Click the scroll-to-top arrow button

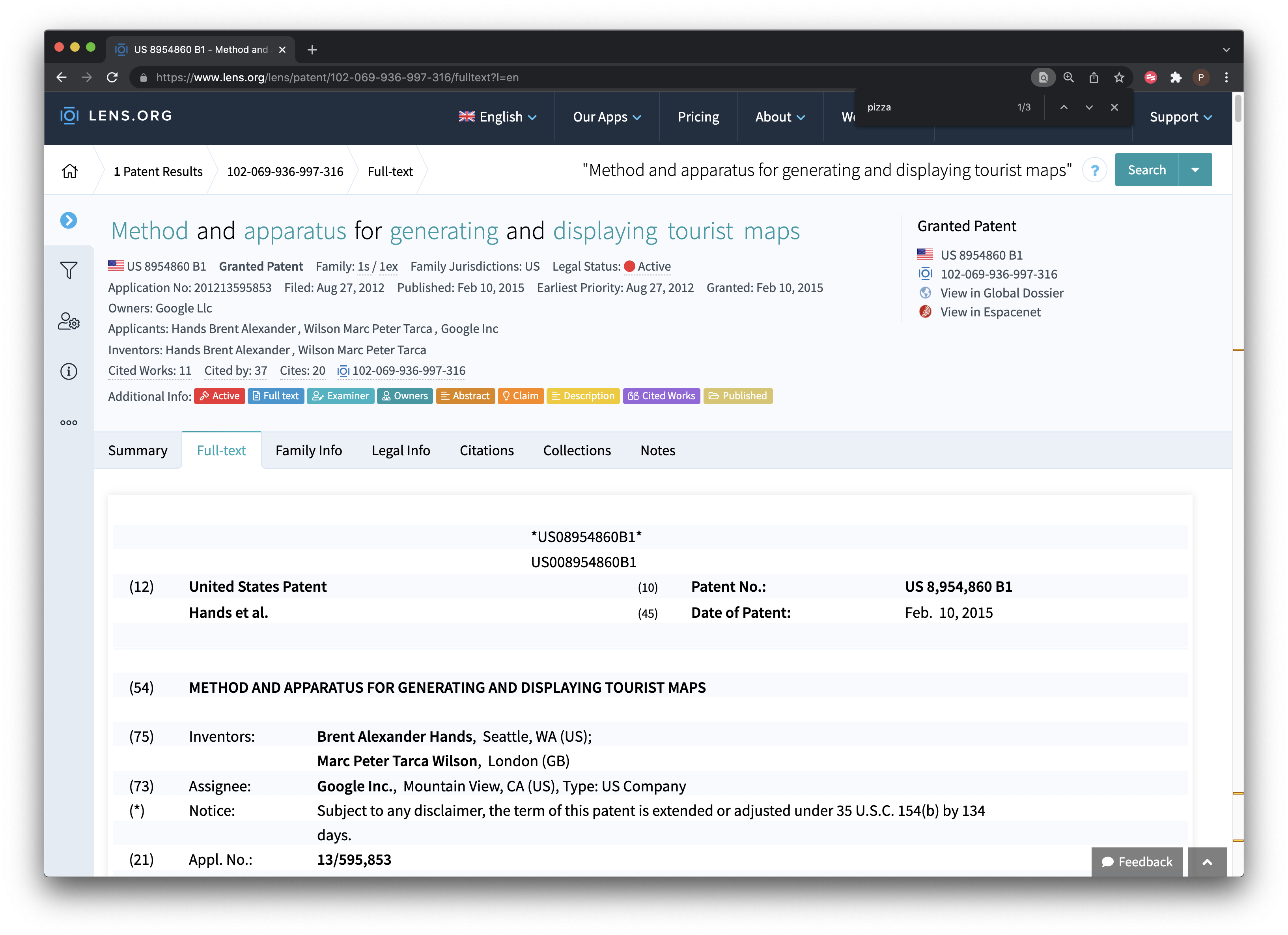click(x=1207, y=862)
